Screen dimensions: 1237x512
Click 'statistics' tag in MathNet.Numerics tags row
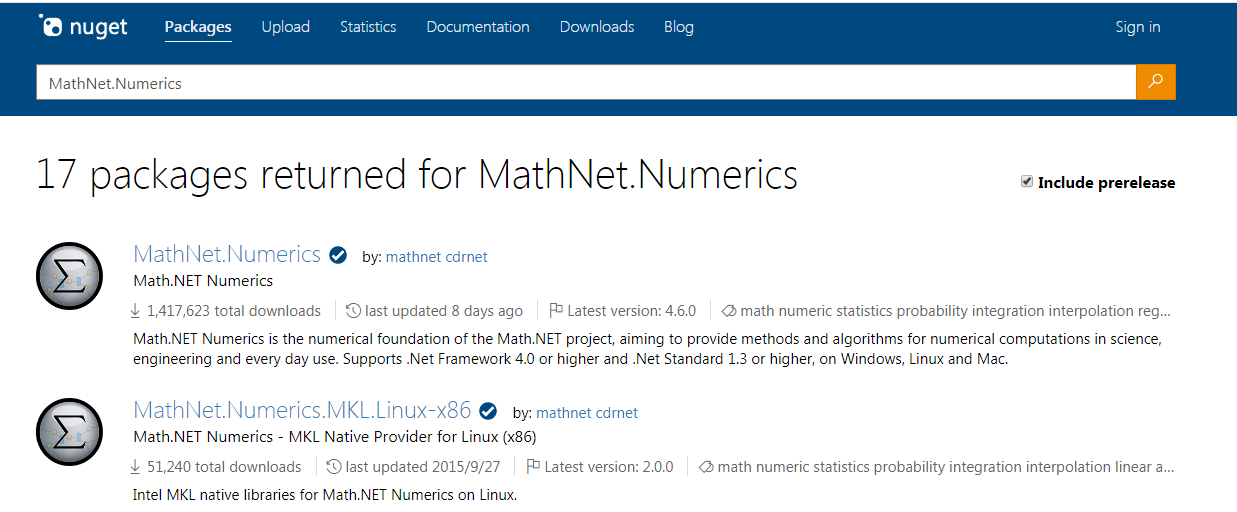[864, 311]
